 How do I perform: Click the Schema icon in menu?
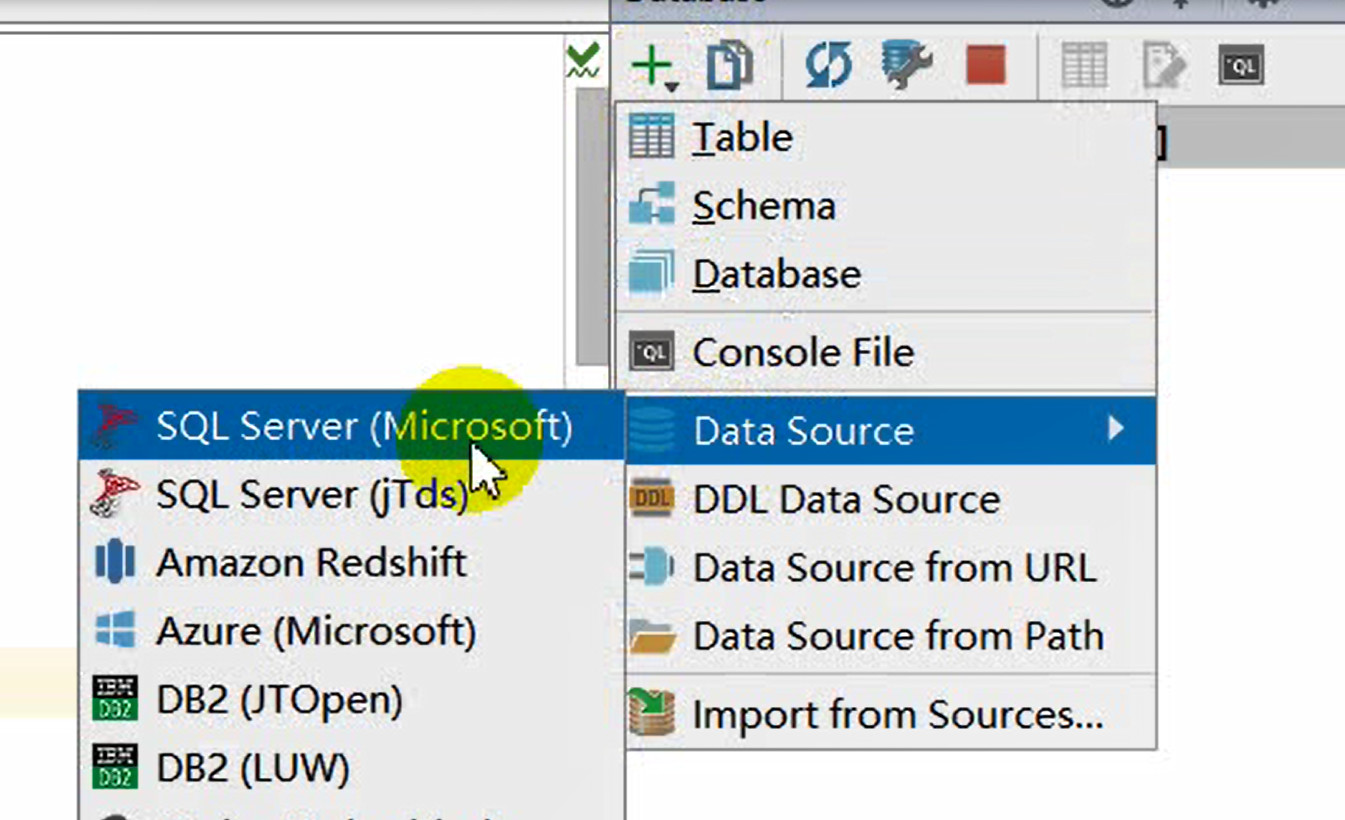pyautogui.click(x=651, y=205)
